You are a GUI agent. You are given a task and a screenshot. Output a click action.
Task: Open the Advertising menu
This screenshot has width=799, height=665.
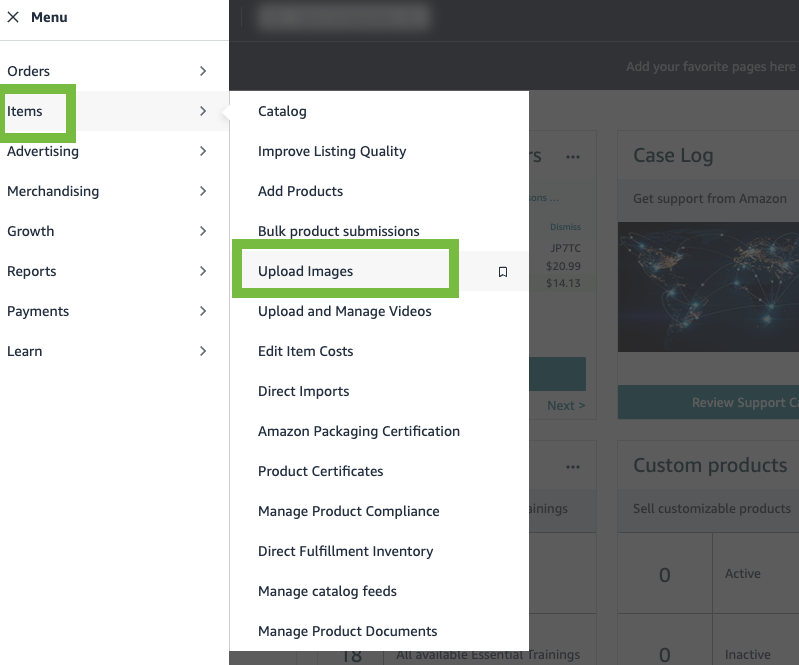(x=114, y=151)
